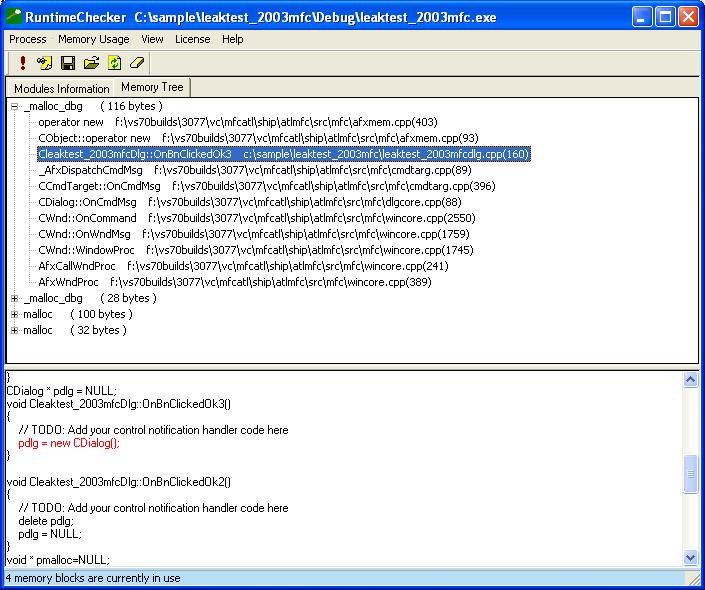Click the 'void * pmalloc=NULL;' source line
This screenshot has height=590, width=705.
(58, 560)
